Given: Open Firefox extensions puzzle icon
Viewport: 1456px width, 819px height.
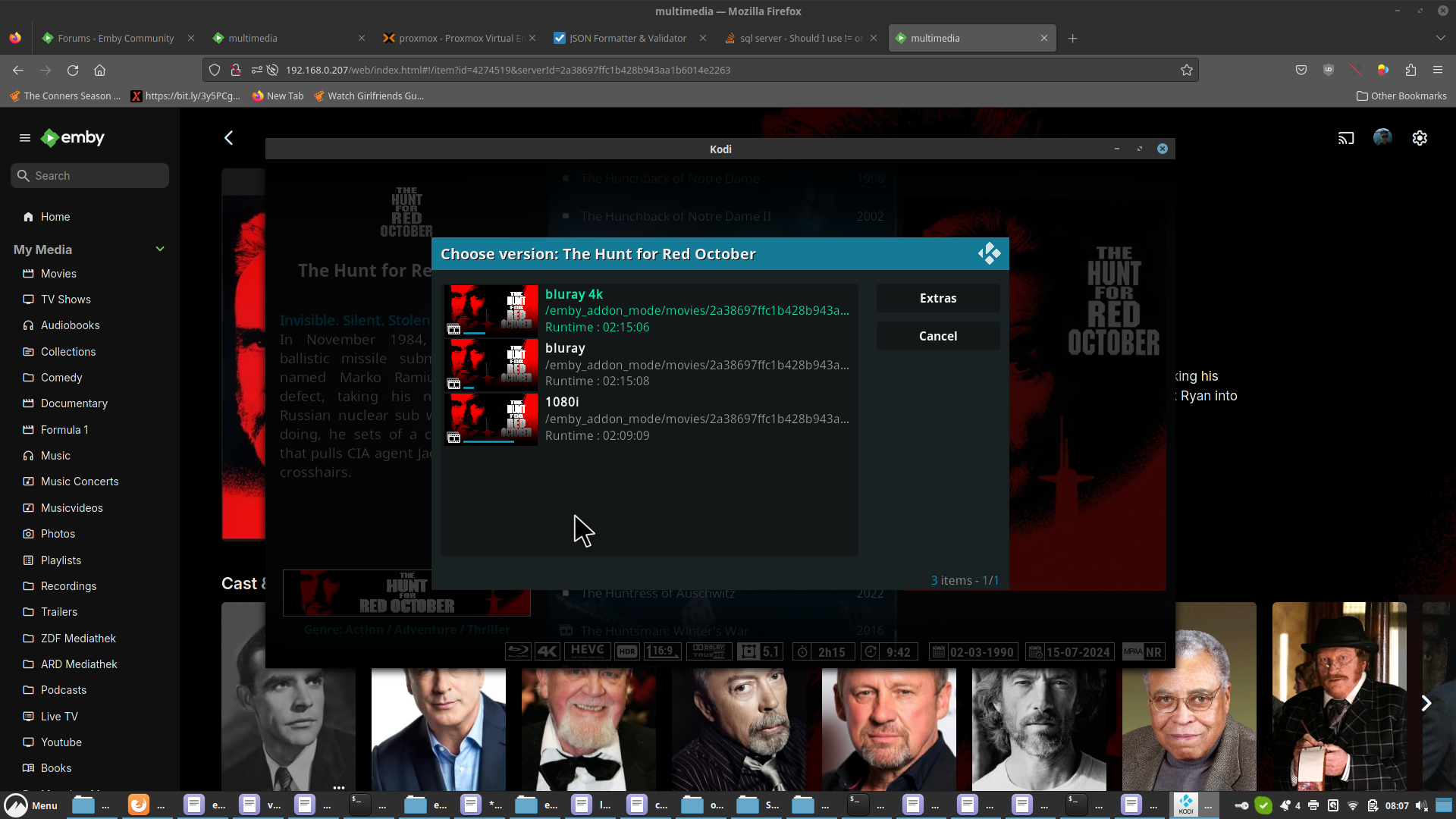Looking at the screenshot, I should [x=1410, y=70].
